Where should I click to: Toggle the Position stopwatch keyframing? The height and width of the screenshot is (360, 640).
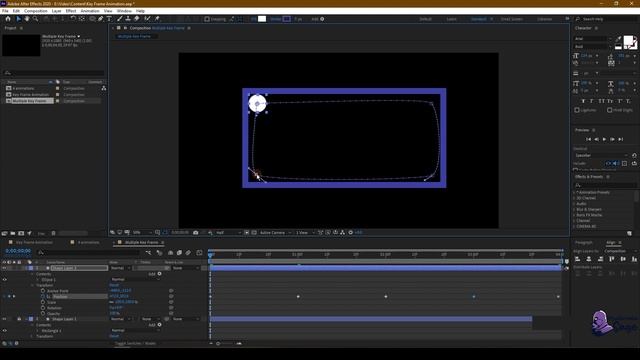(x=43, y=297)
